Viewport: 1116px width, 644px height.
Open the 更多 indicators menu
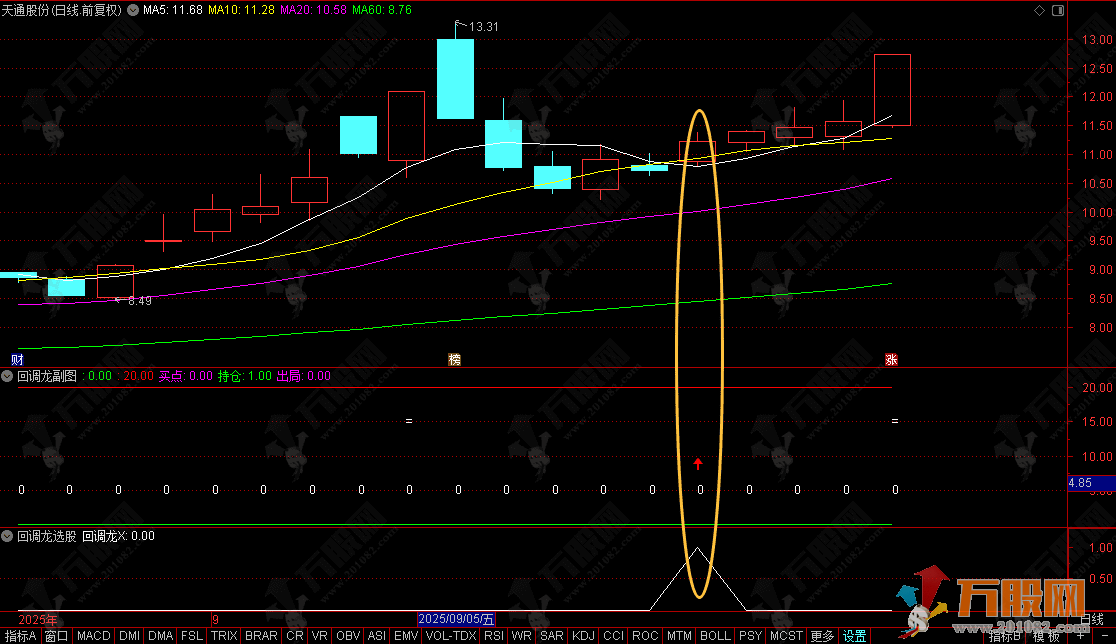822,635
